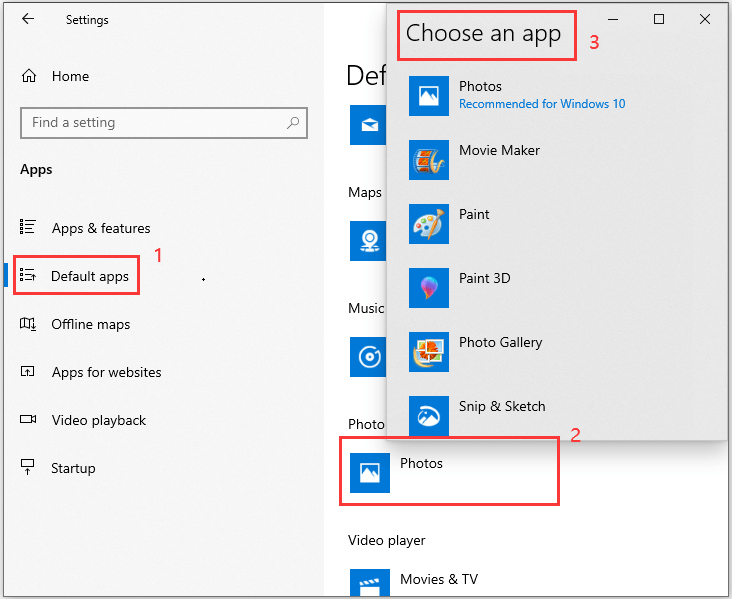Screen dimensions: 732x599
Task: Minimize the Settings window
Action: (x=613, y=19)
